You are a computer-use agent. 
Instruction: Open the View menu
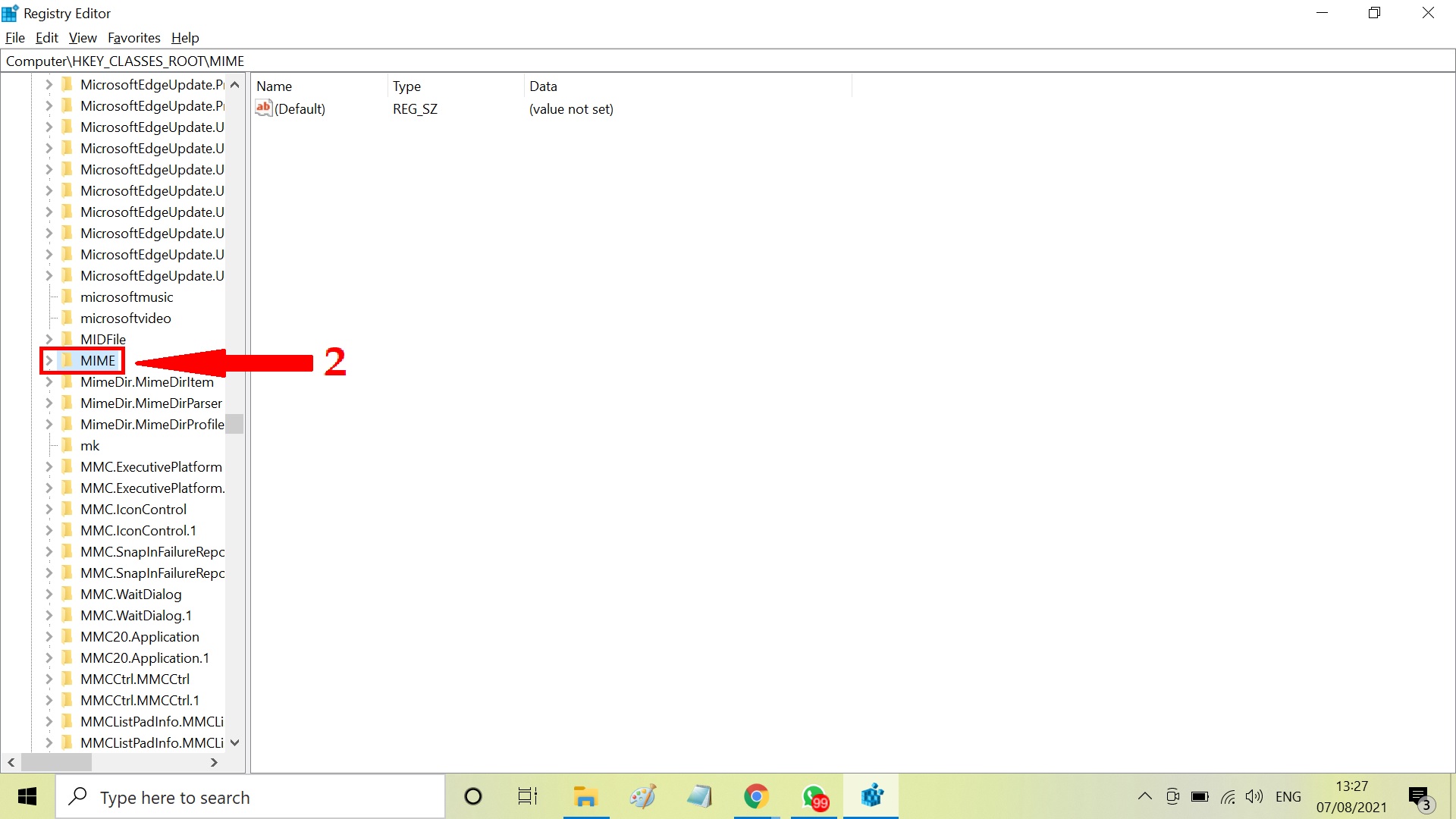[83, 38]
